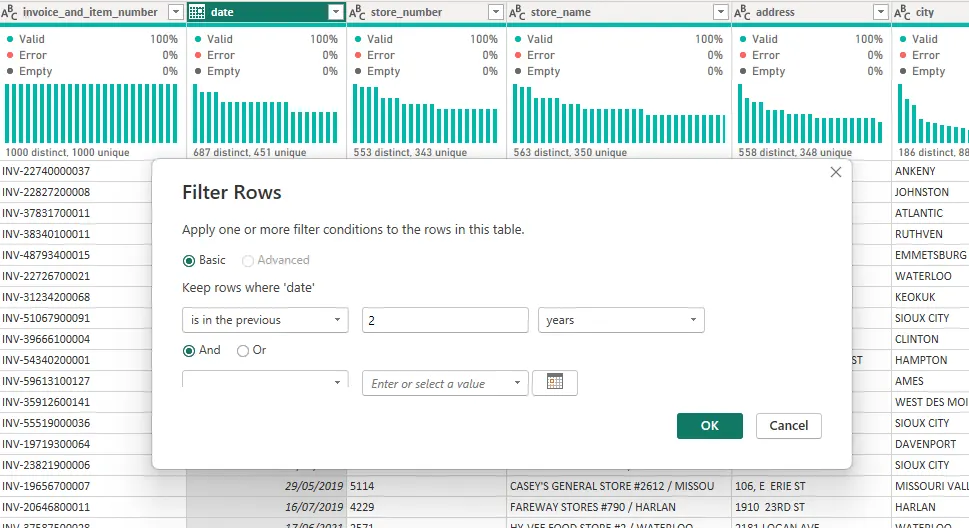Open the empty second condition operator dropdown
969x528 pixels.
point(265,379)
